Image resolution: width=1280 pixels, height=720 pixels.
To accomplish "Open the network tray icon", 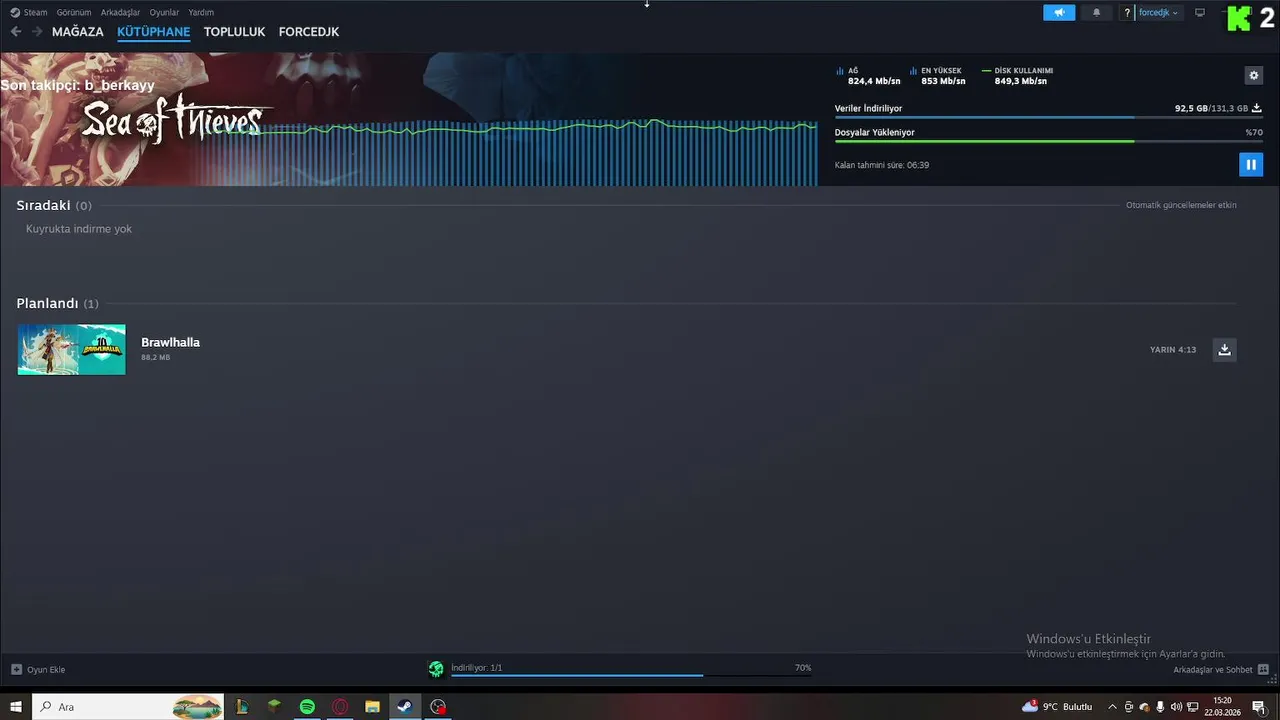I will click(1192, 707).
